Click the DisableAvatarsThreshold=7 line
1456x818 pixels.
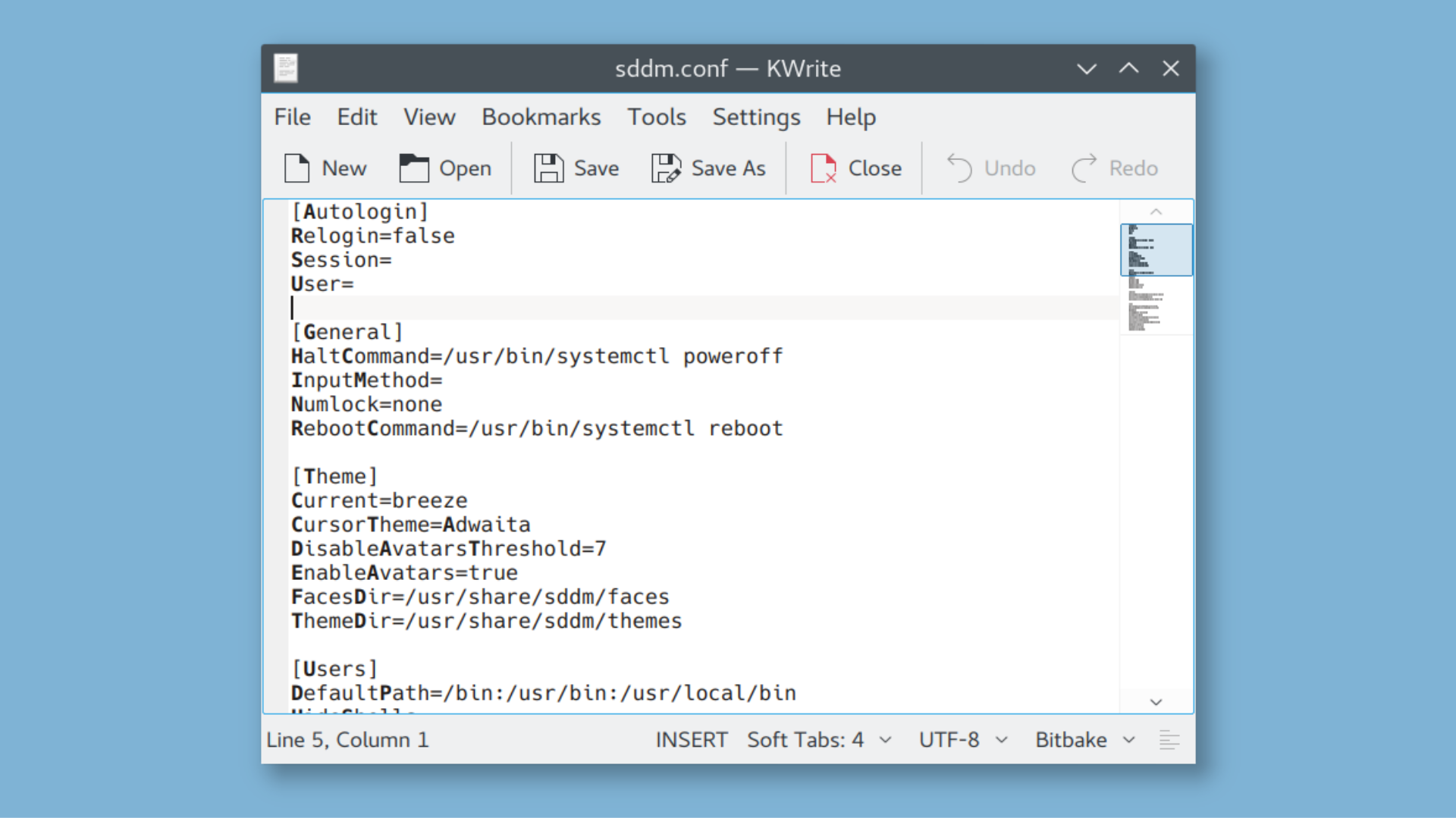[449, 549]
